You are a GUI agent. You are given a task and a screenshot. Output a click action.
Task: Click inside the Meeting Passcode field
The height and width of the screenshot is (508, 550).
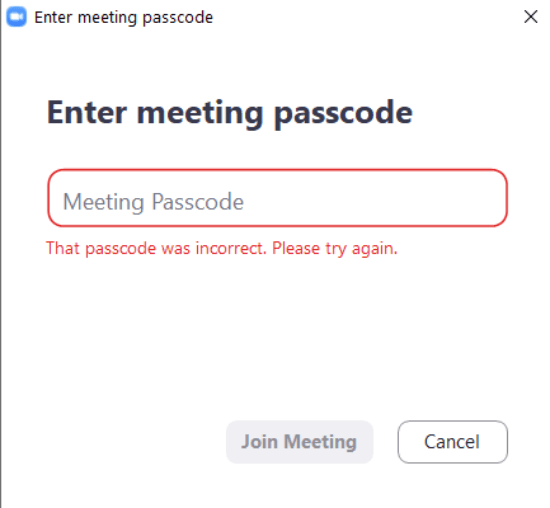[x=277, y=198]
